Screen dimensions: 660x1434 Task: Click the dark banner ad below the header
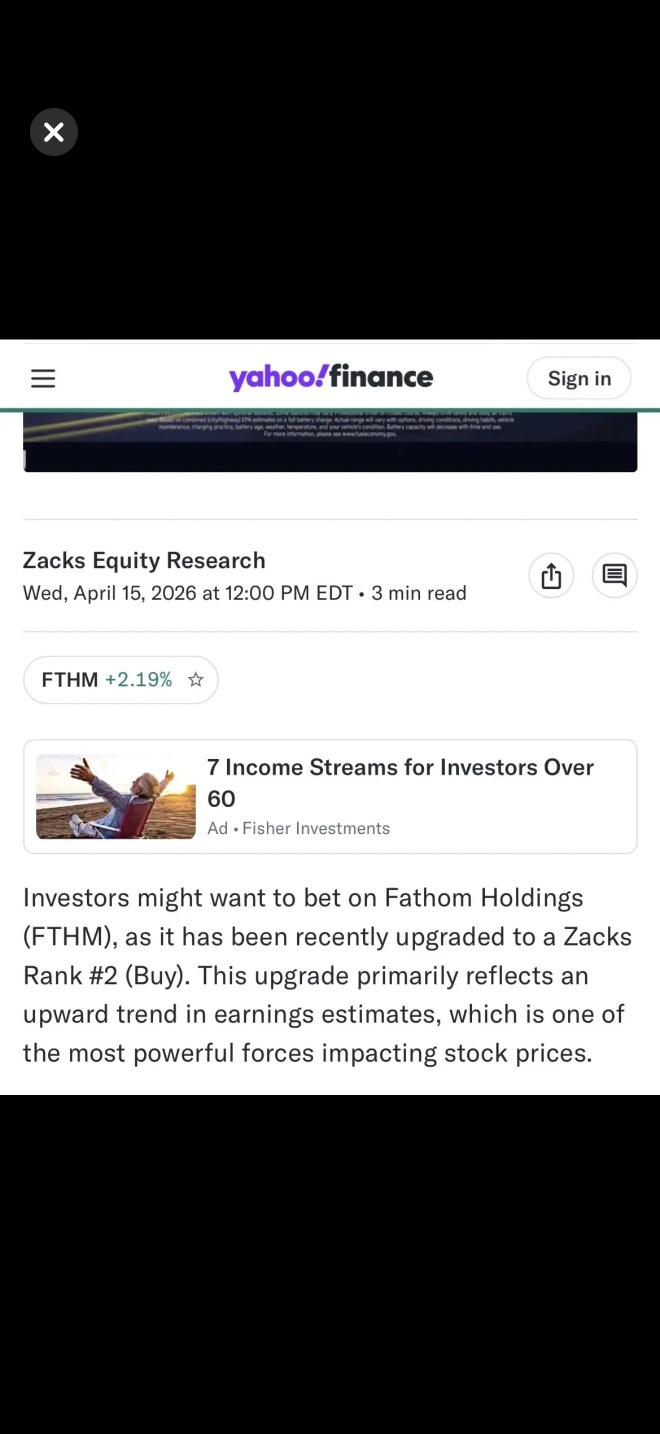(330, 441)
